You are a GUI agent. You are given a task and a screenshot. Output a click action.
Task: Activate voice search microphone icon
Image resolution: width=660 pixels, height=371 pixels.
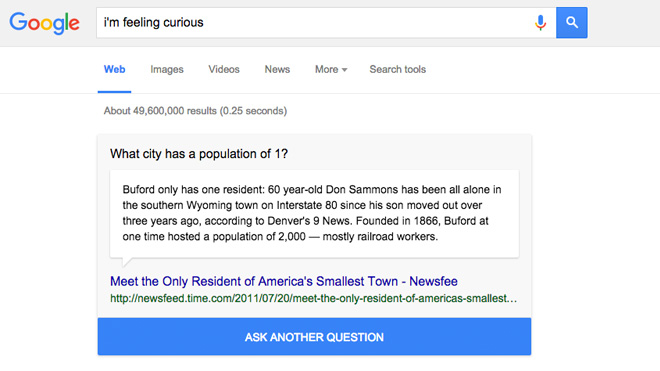(540, 23)
